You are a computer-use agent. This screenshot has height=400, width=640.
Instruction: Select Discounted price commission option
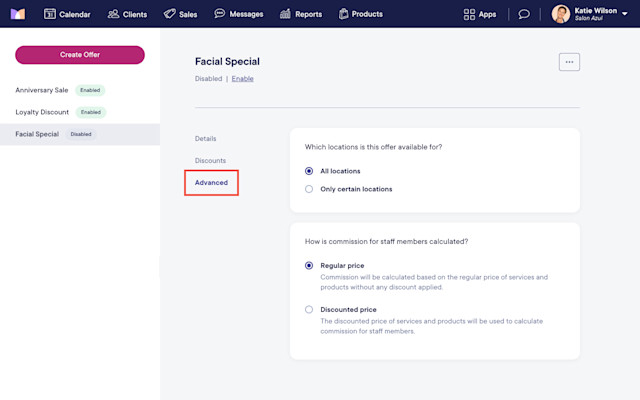309,309
